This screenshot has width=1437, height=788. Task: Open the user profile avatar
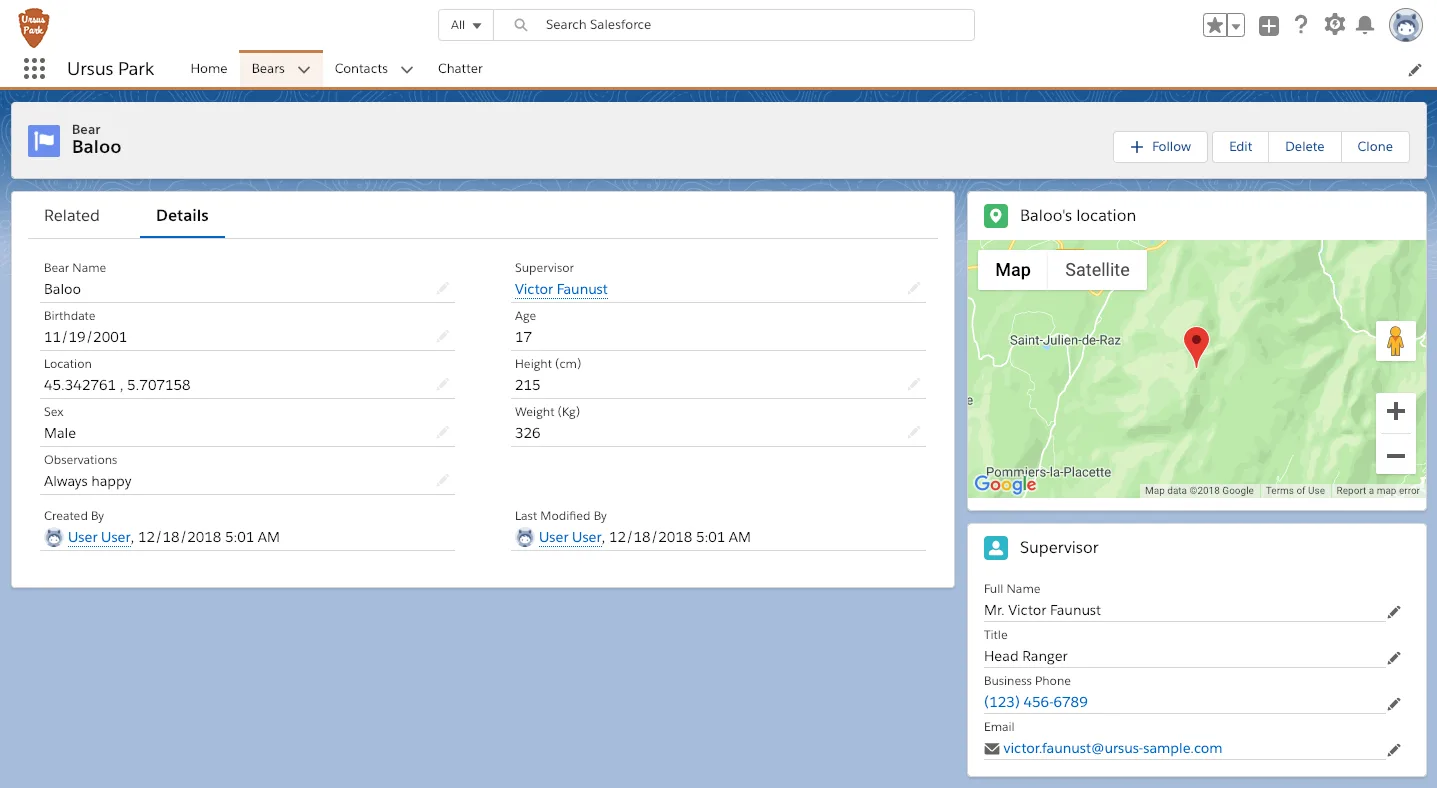click(x=1406, y=26)
